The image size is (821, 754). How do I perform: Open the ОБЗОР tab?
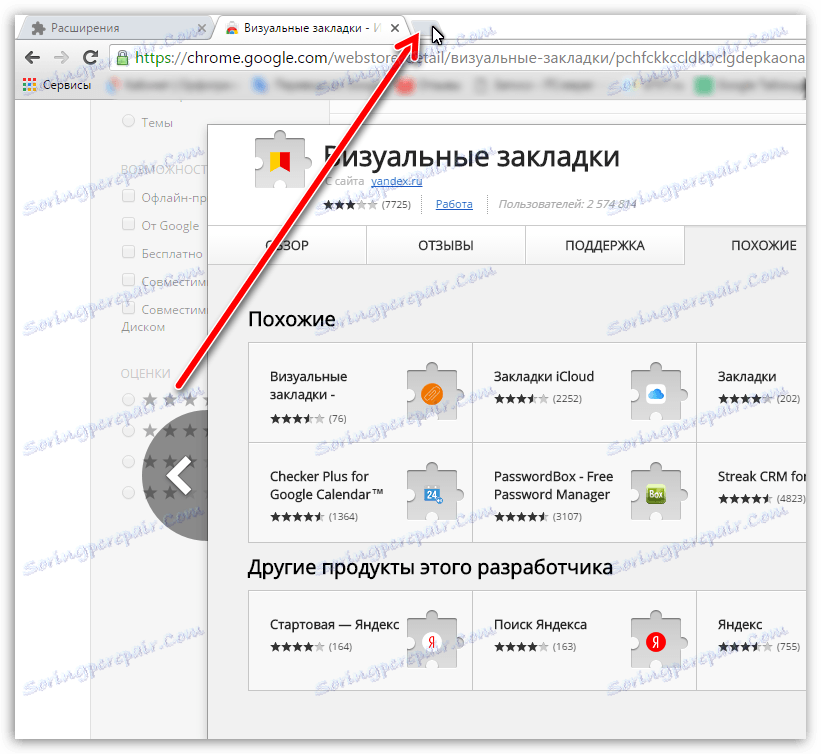(x=287, y=246)
